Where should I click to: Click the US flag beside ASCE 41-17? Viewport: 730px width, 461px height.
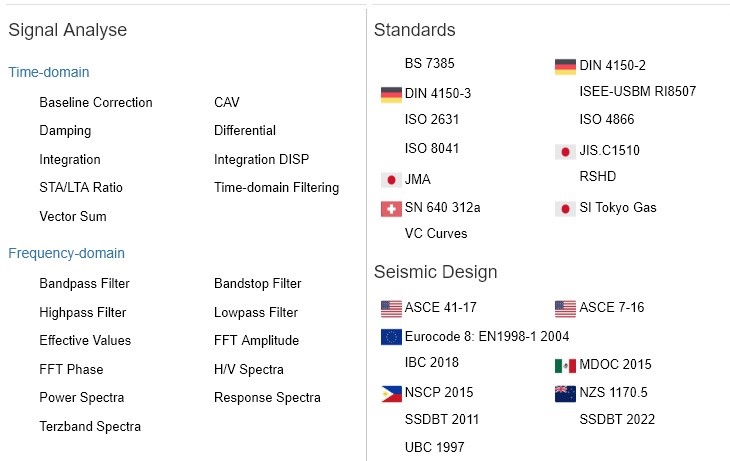(x=391, y=308)
